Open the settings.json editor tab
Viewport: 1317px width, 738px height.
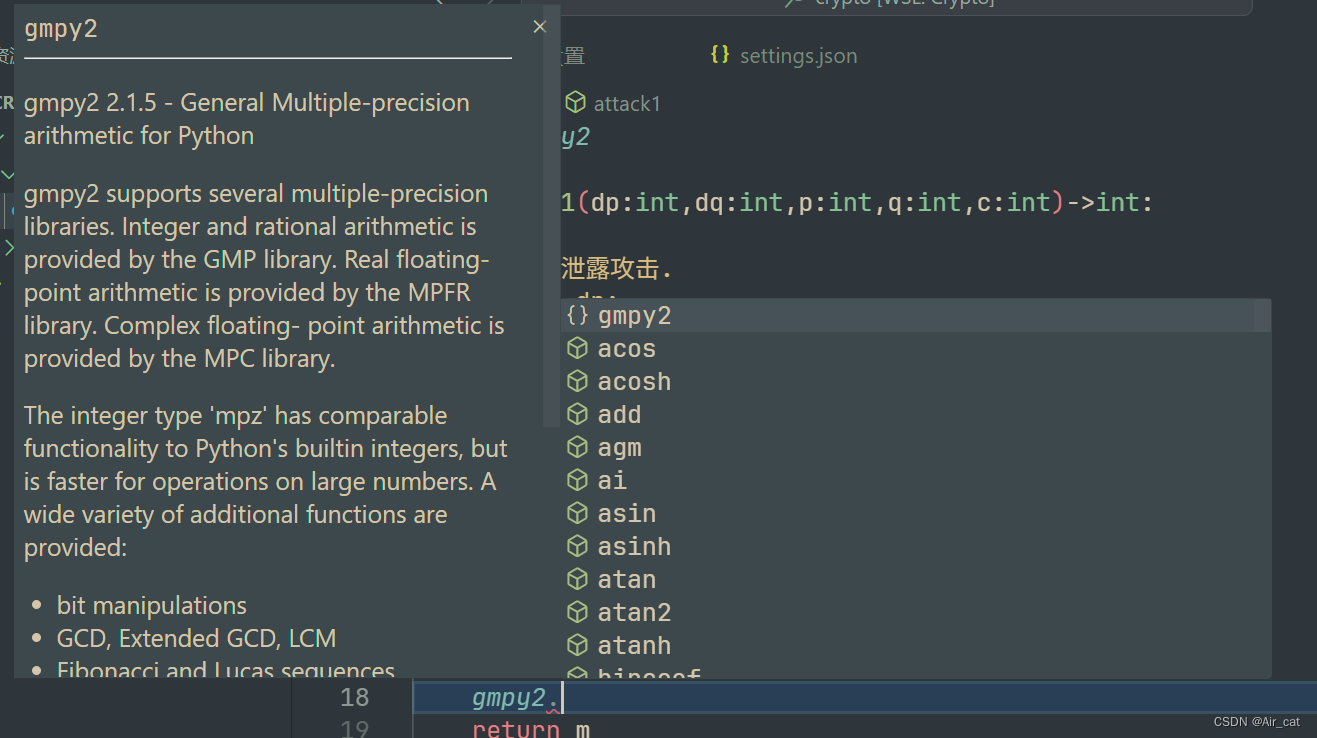point(784,56)
